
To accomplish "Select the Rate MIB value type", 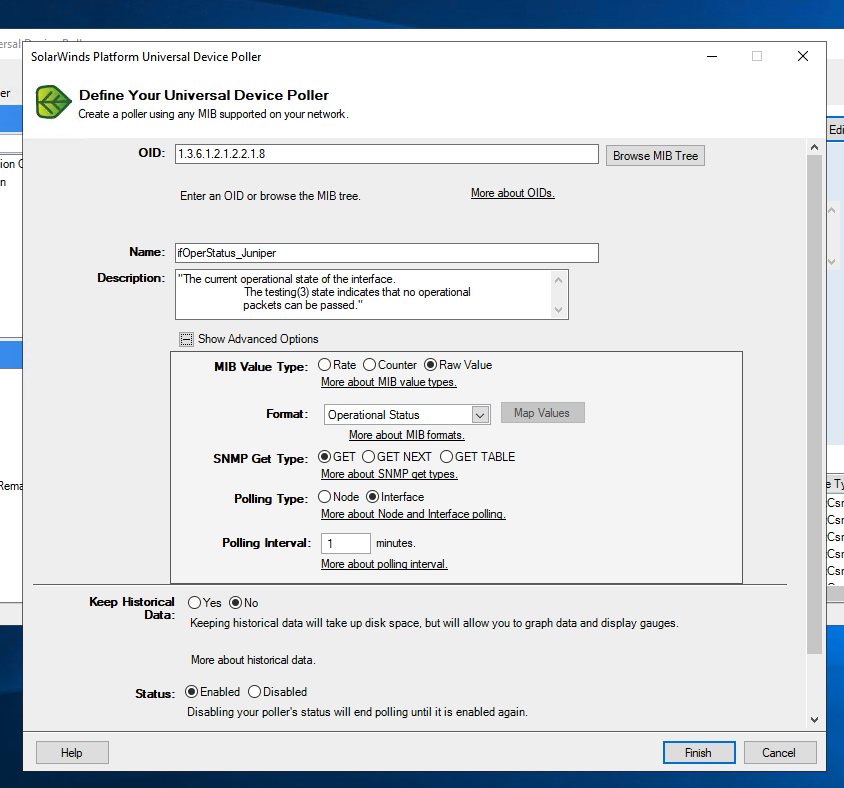I will click(323, 365).
